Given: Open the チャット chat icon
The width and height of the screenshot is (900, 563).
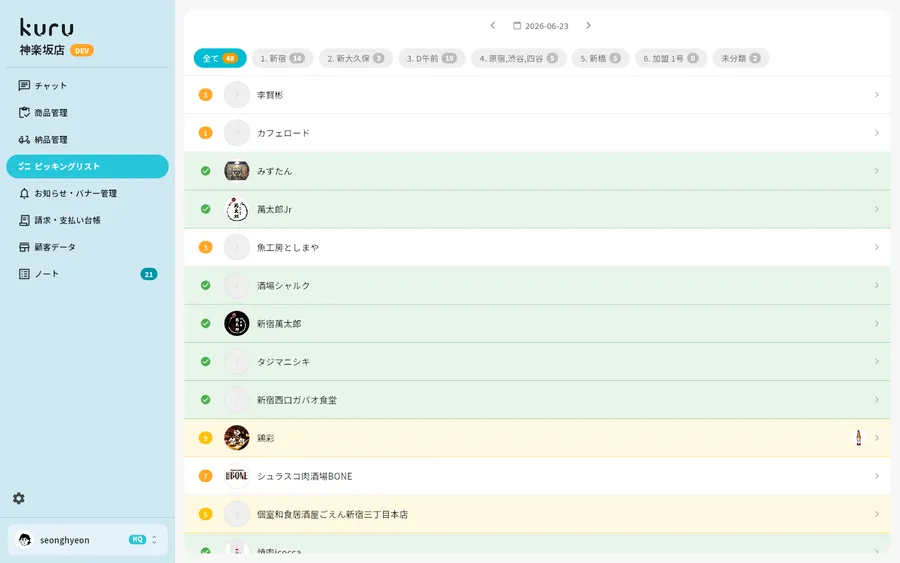Looking at the screenshot, I should point(24,86).
